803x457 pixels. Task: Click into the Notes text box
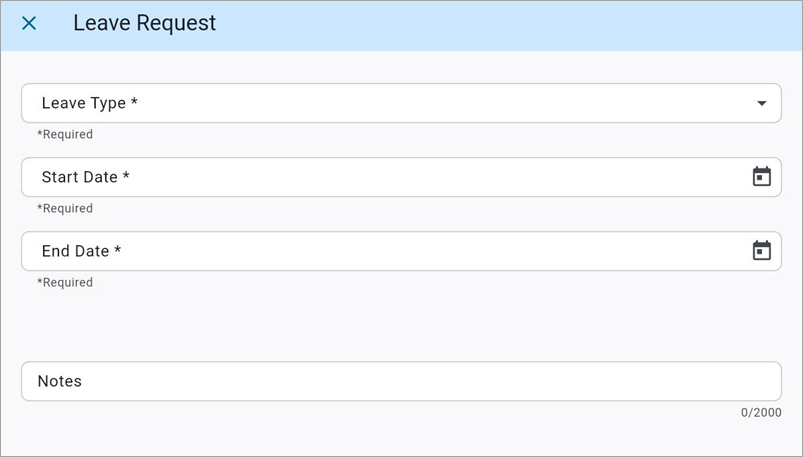400,381
